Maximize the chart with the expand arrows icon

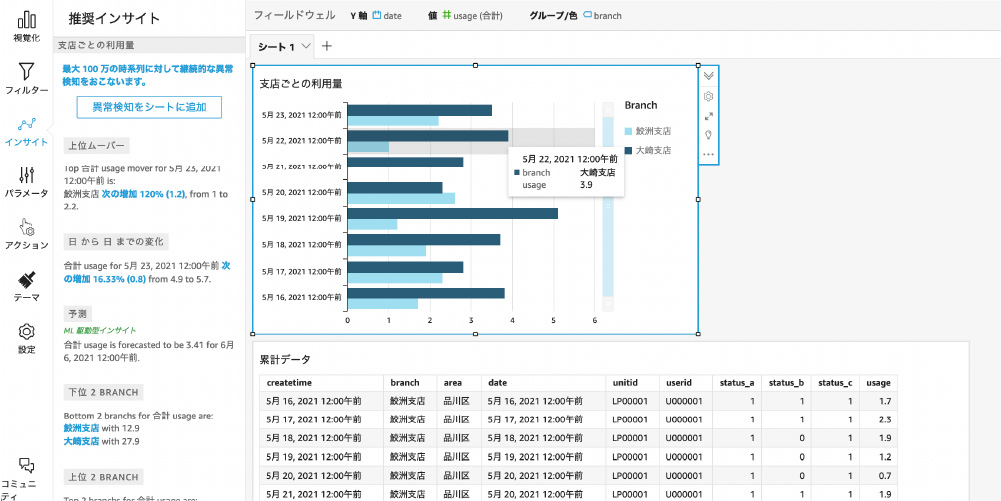(708, 116)
